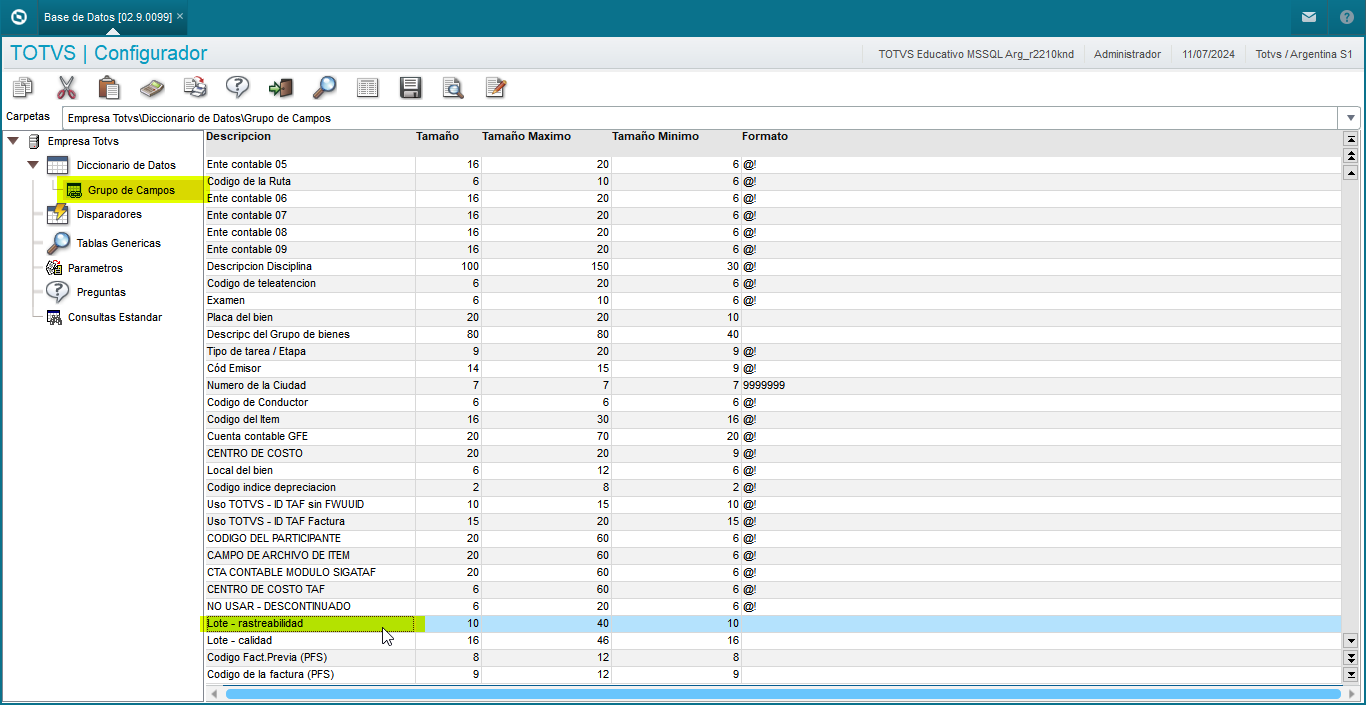Select the CENTRO DE COSTO row
The width and height of the screenshot is (1366, 705).
[773, 453]
